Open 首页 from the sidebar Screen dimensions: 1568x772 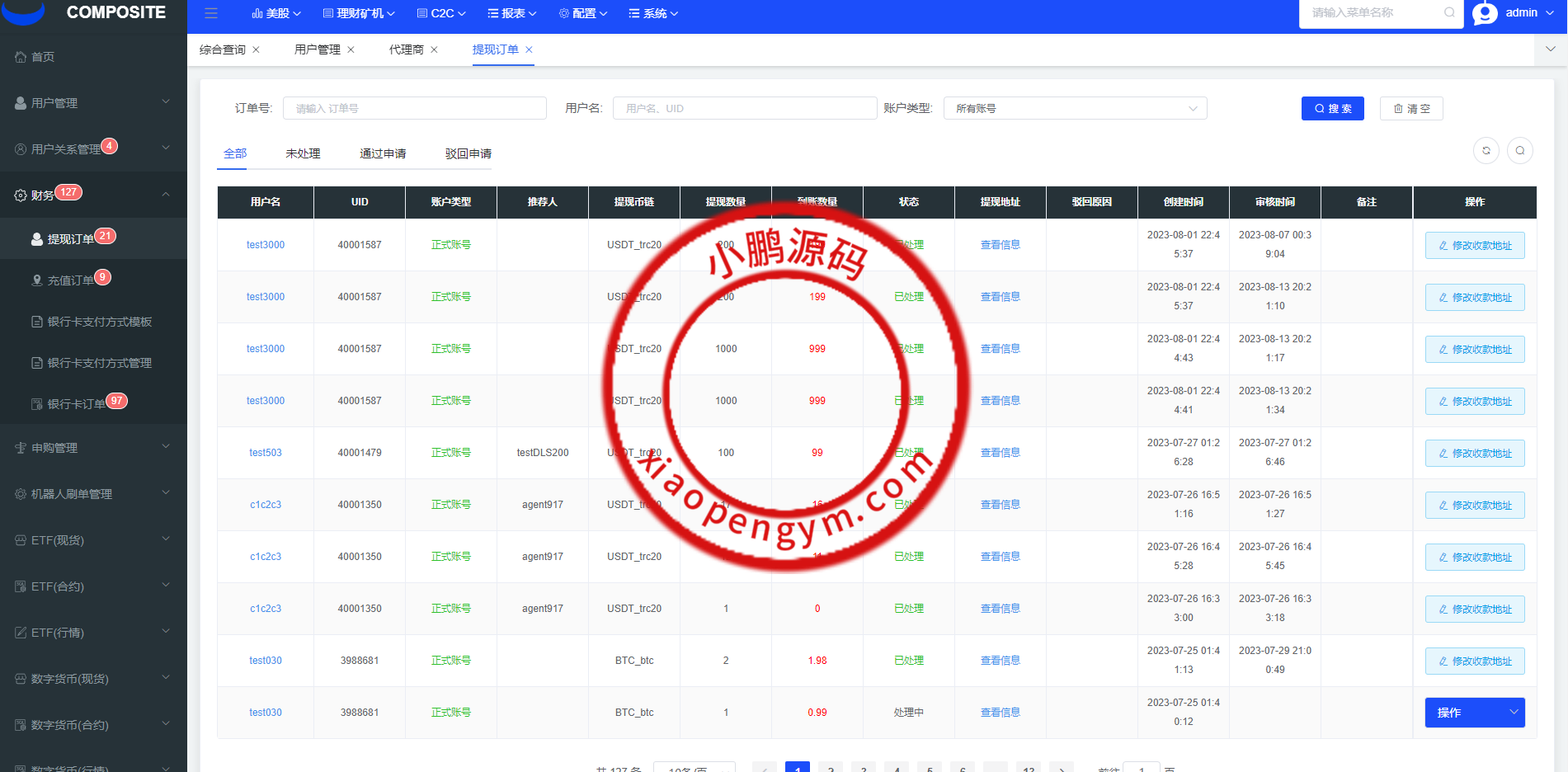coord(43,57)
